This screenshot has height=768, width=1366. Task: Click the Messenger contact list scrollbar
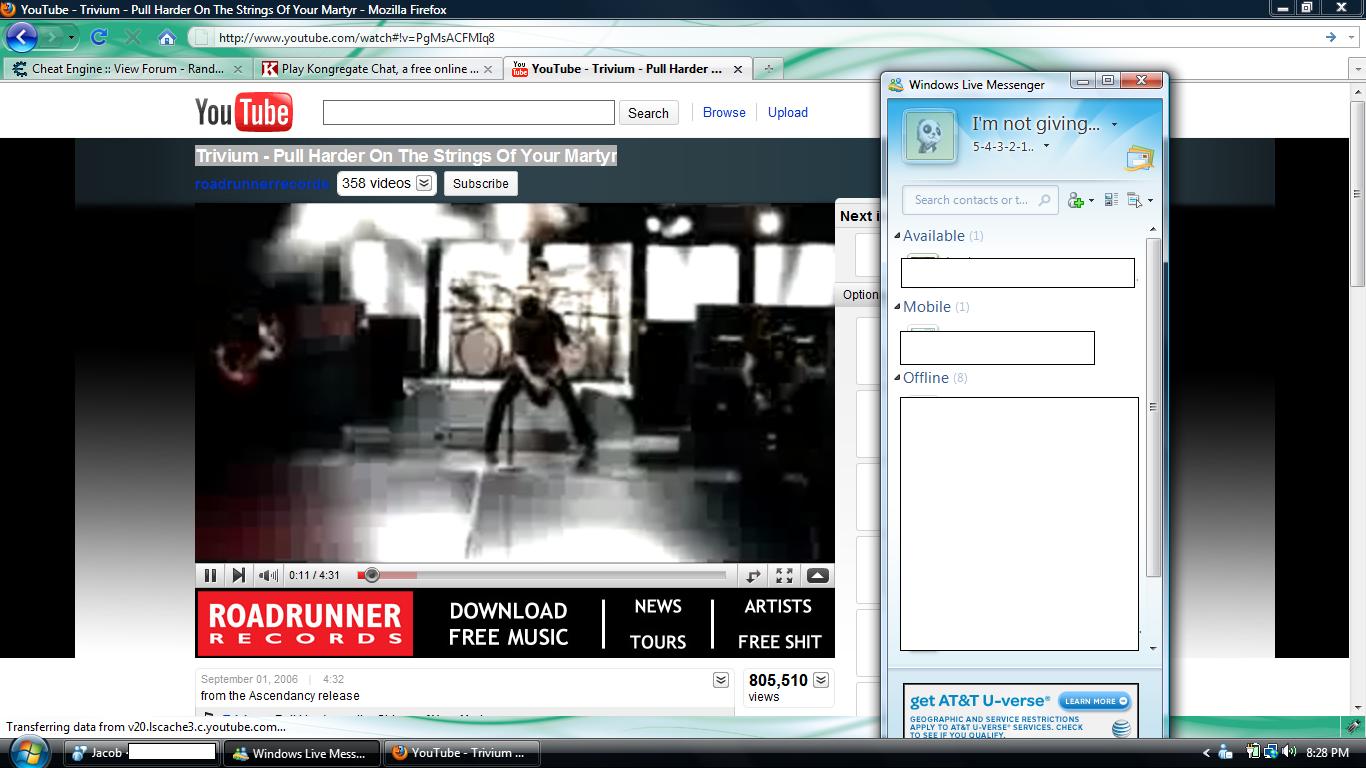click(x=1153, y=407)
